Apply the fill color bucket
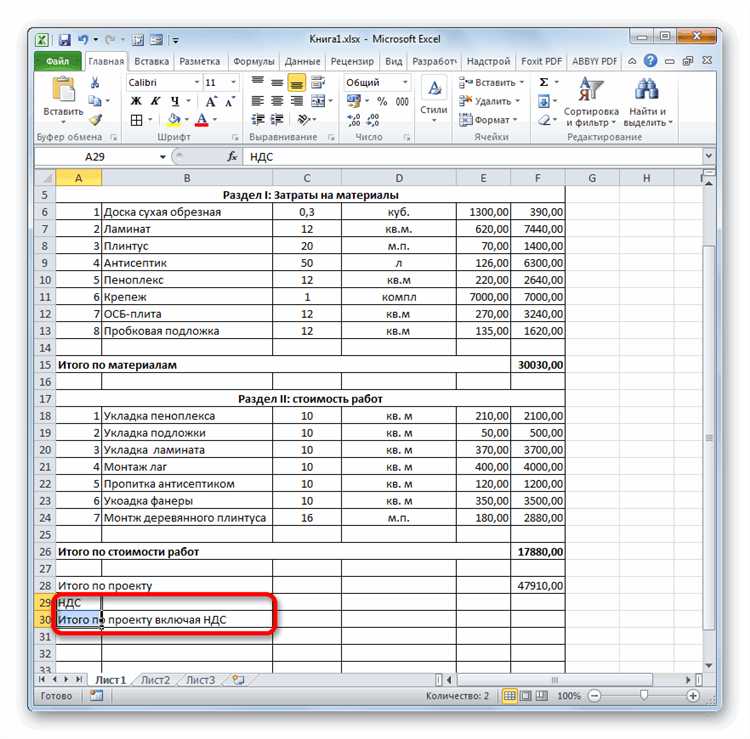This screenshot has height=739, width=750. click(174, 120)
